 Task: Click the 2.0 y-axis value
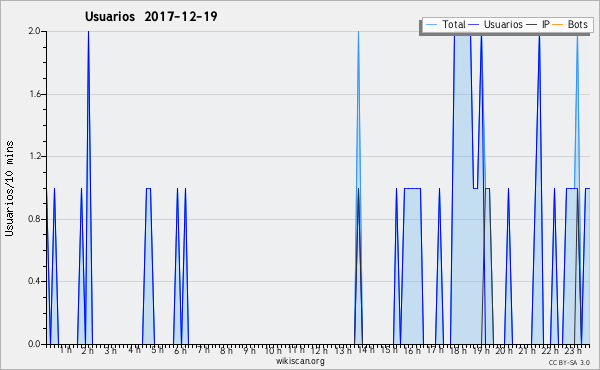pos(34,31)
